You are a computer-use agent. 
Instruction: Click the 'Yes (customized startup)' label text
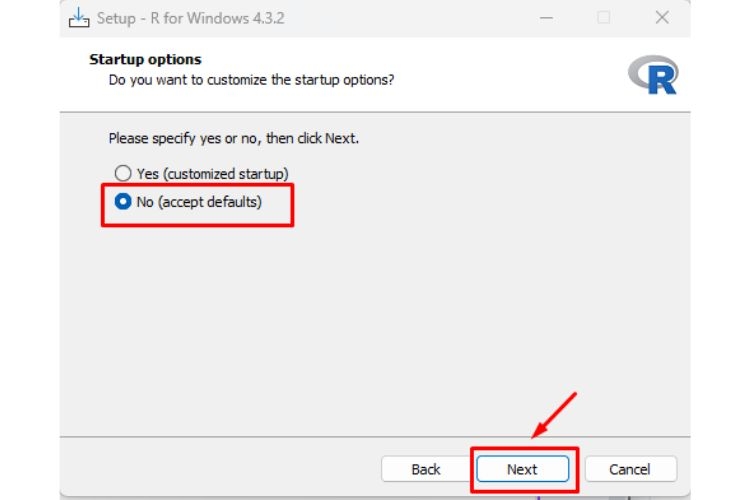[213, 174]
